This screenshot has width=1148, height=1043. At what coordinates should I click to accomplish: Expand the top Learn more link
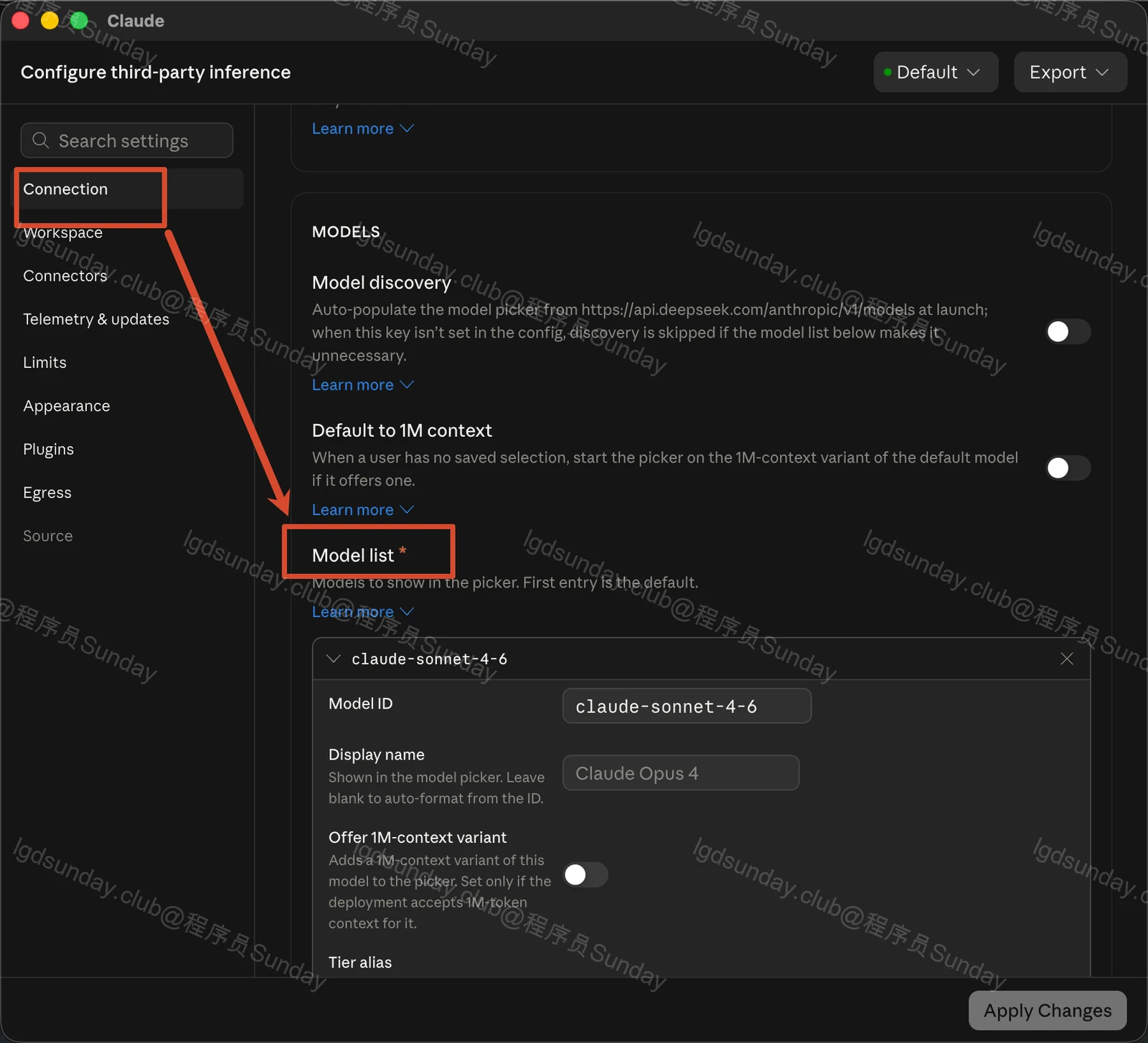(363, 128)
